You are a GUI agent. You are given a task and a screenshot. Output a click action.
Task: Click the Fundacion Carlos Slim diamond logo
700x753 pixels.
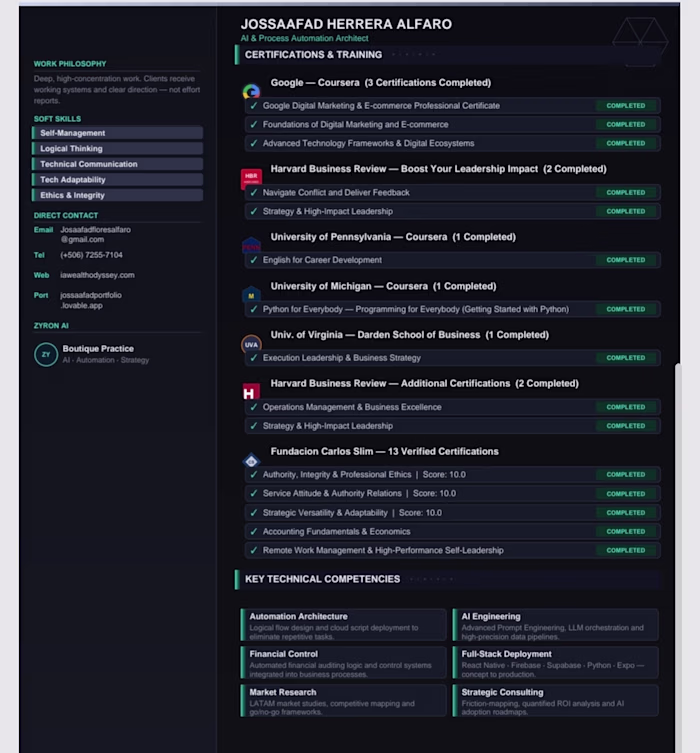point(251,461)
